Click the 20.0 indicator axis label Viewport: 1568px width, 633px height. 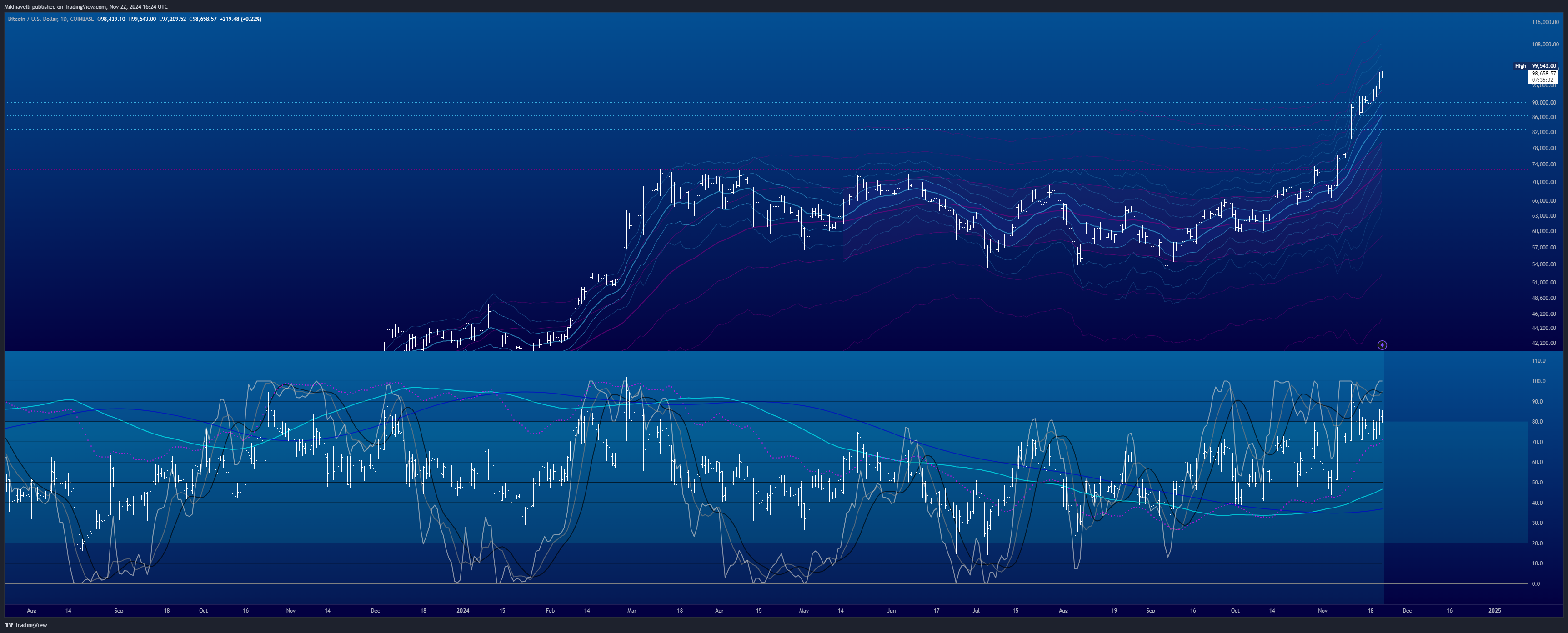[1538, 543]
